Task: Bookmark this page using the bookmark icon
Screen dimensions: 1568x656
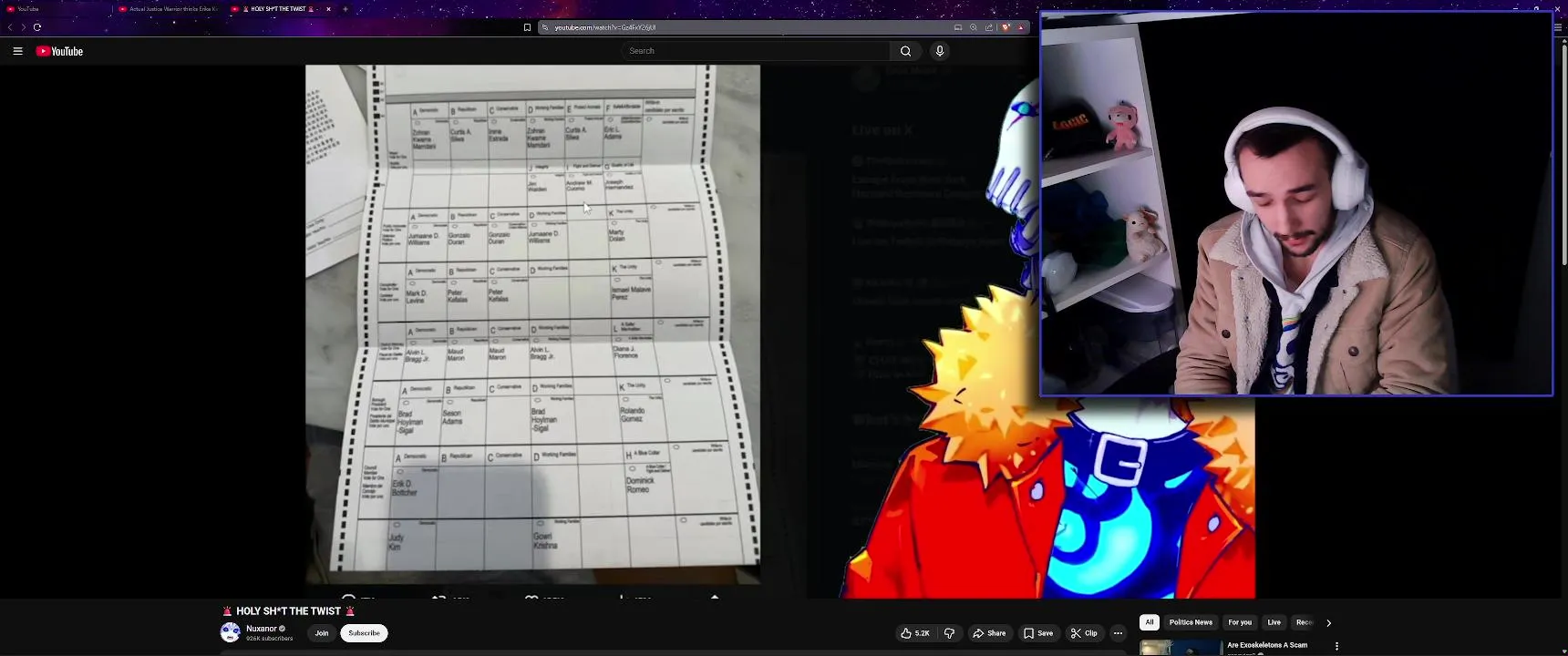Action: coord(527,27)
